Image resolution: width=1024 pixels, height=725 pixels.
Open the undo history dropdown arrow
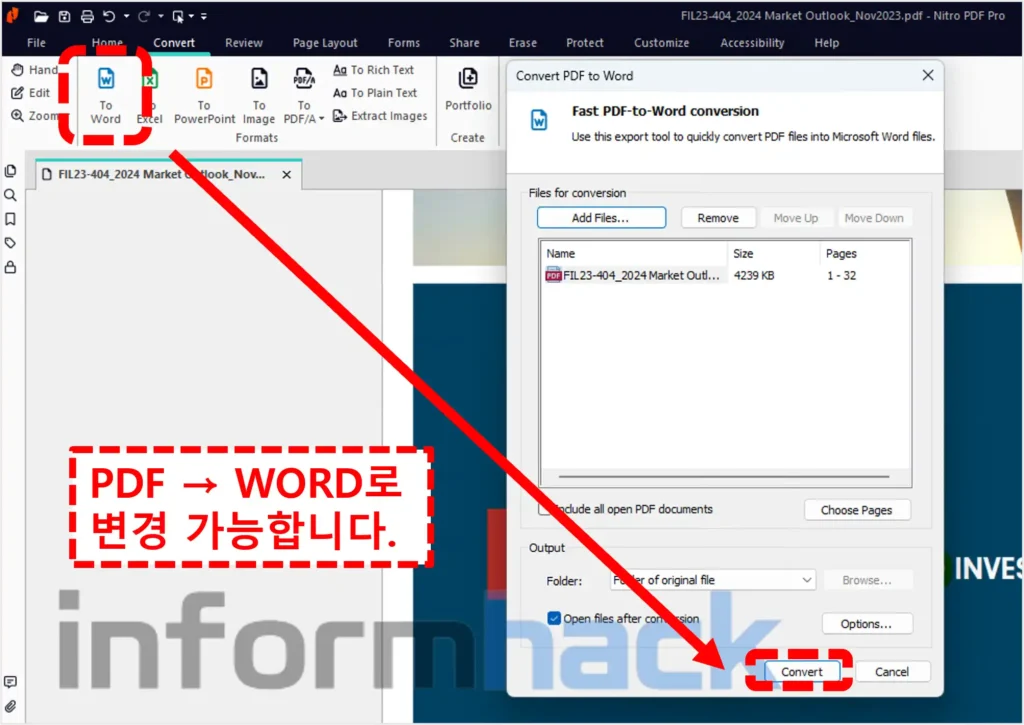tap(126, 17)
